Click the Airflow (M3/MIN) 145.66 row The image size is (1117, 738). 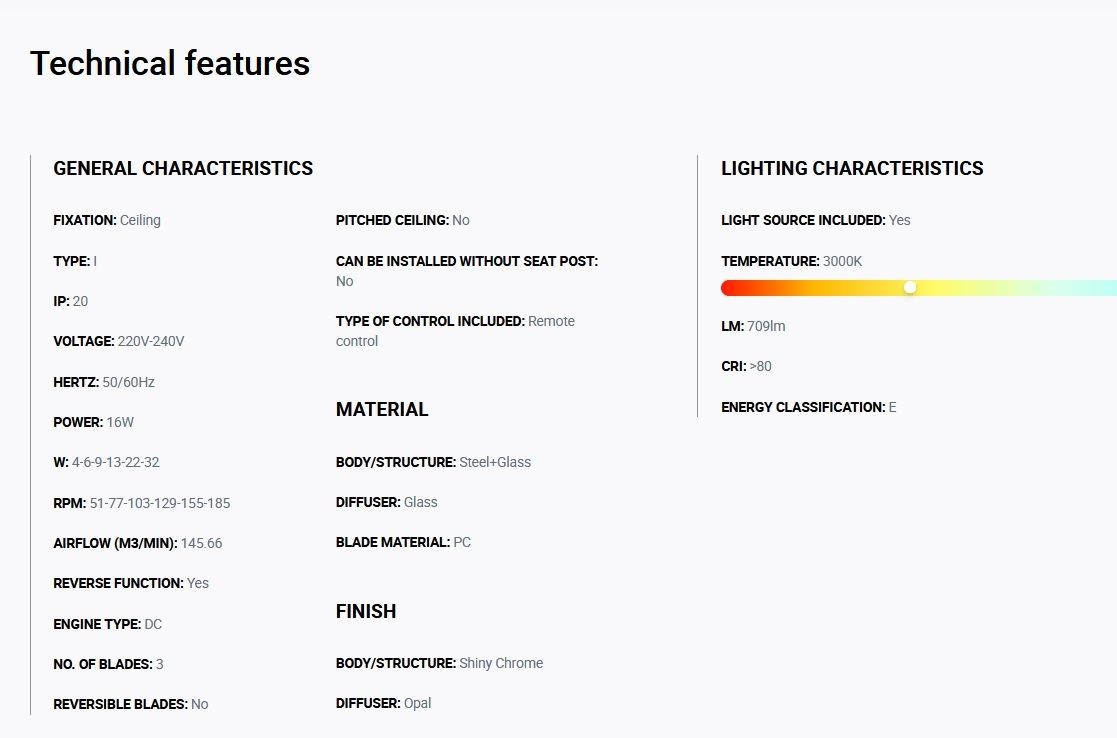(x=137, y=543)
